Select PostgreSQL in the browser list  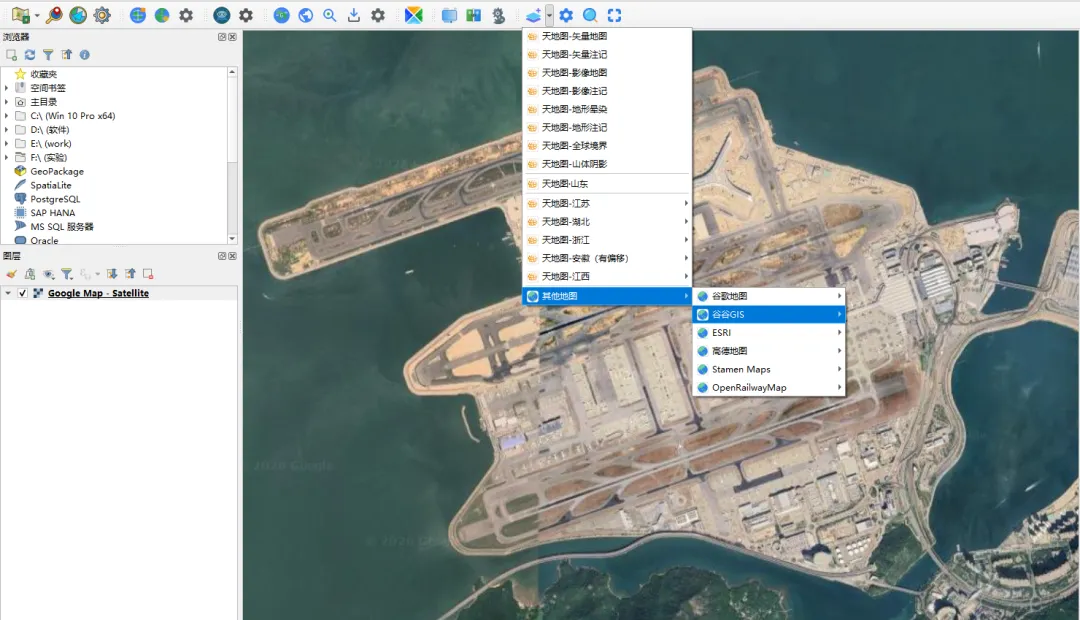pos(55,199)
